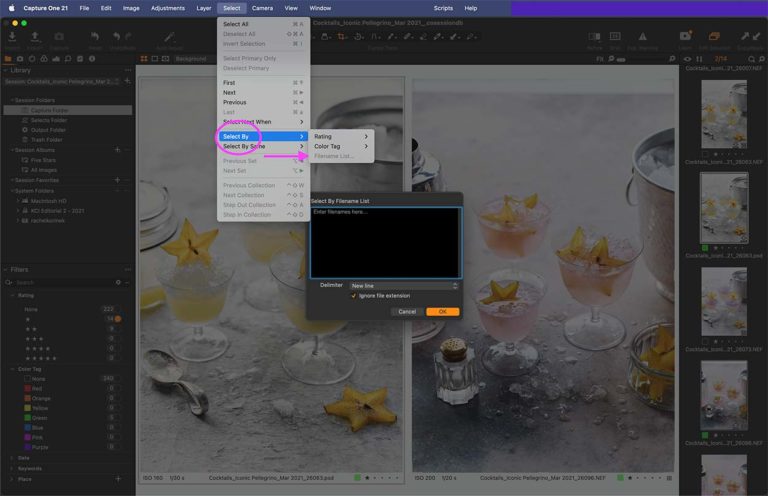Select the Rotate/straighten cursor tool
This screenshot has height=496, width=768.
(358, 37)
